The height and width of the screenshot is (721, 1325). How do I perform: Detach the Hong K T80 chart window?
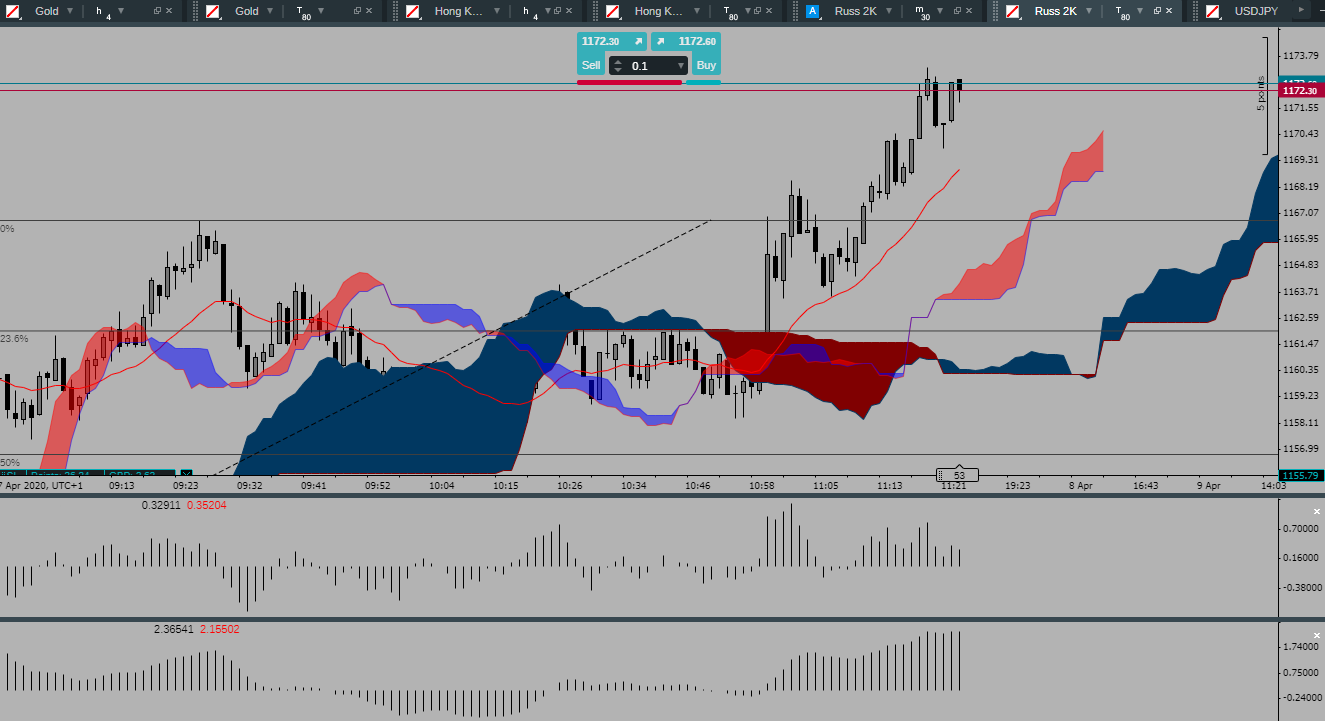[x=757, y=11]
